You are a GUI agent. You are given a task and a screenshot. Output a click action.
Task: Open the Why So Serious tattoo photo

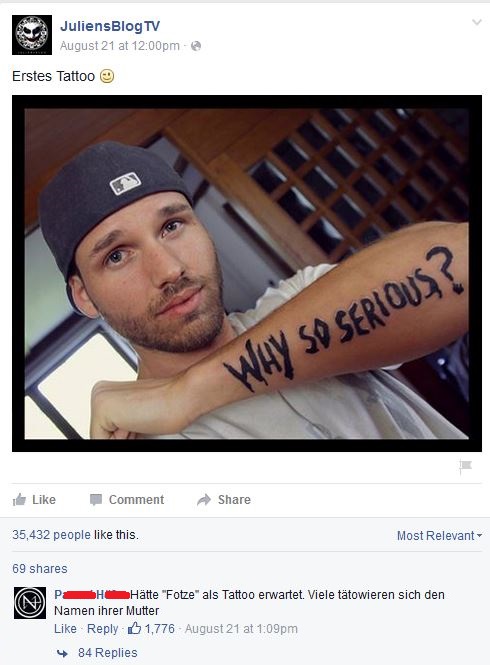tap(247, 274)
